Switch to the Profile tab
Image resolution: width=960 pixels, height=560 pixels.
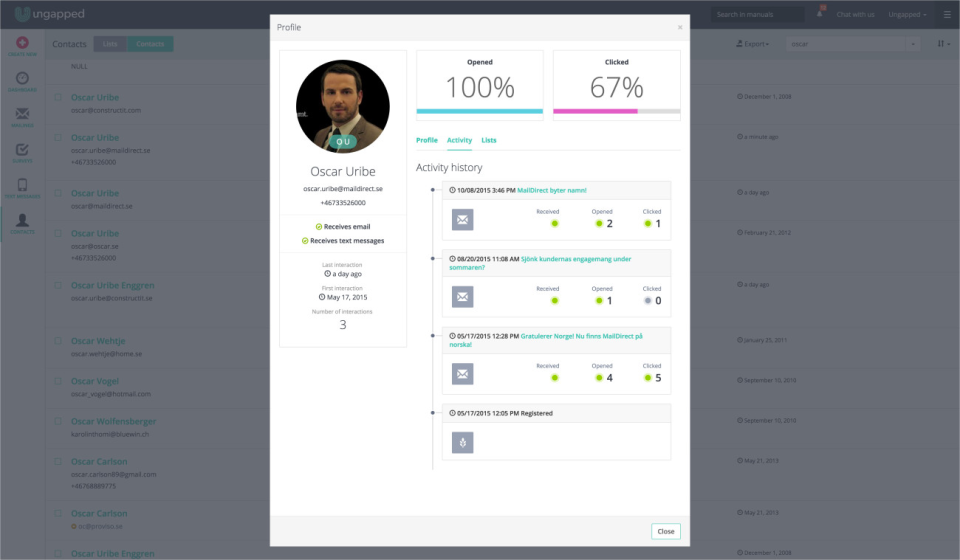click(427, 140)
